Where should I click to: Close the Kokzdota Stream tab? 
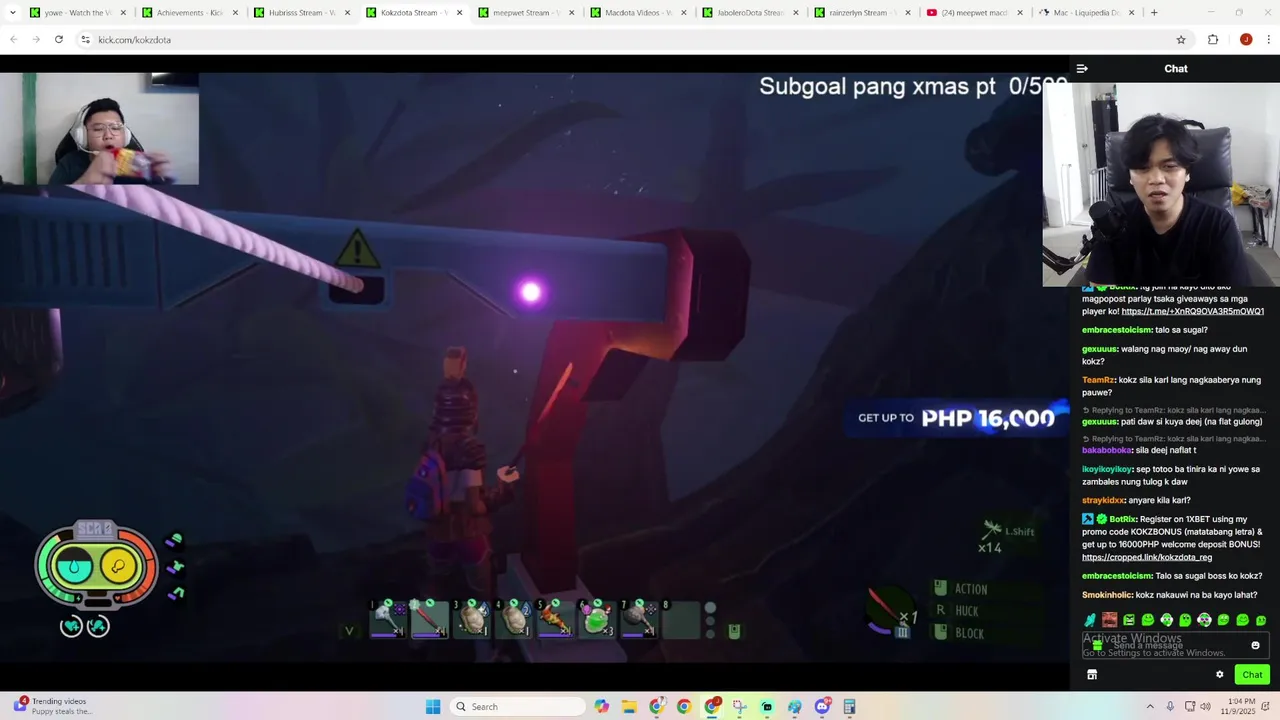(458, 13)
